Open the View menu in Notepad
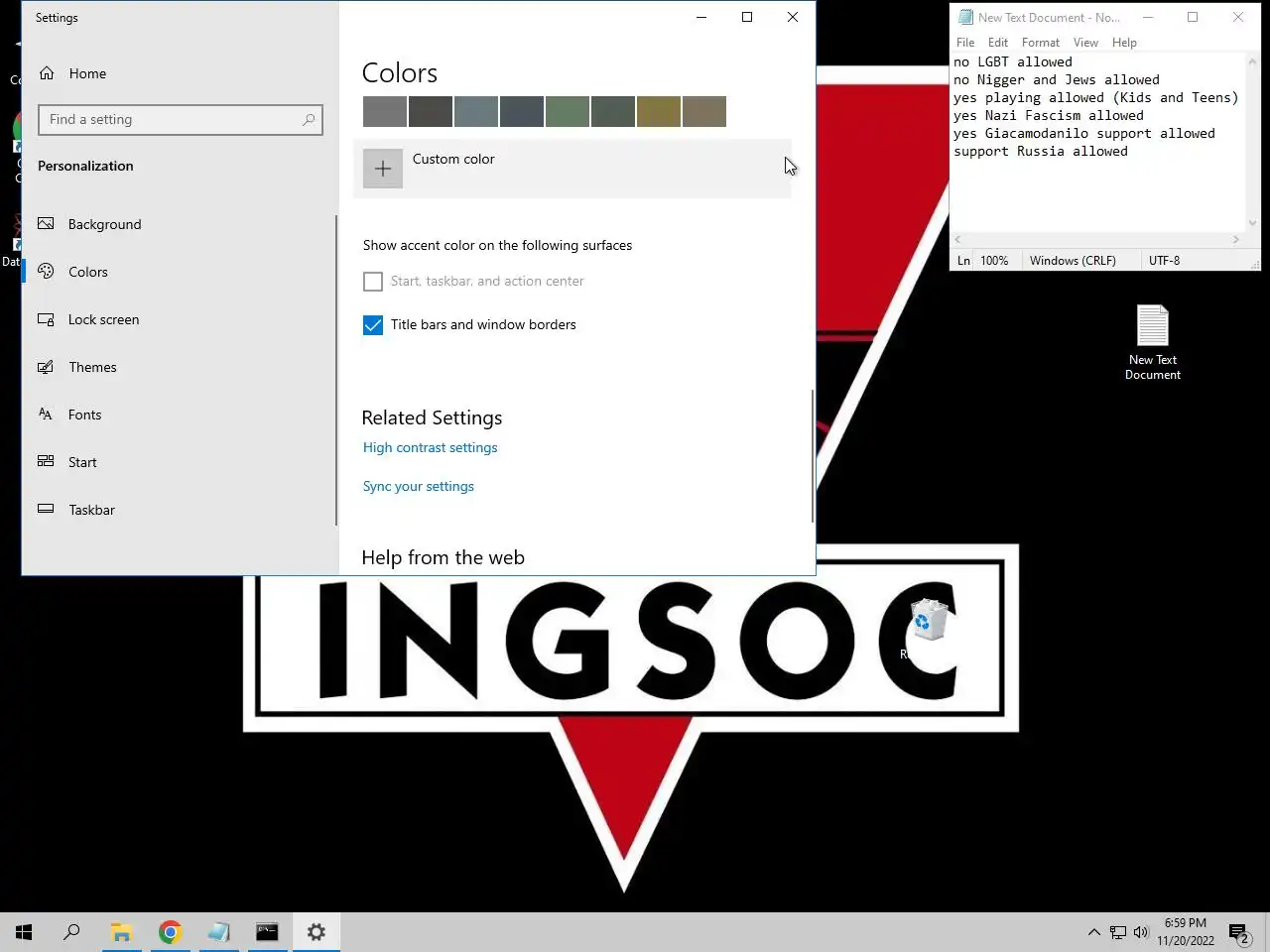The image size is (1270, 952). [x=1085, y=43]
